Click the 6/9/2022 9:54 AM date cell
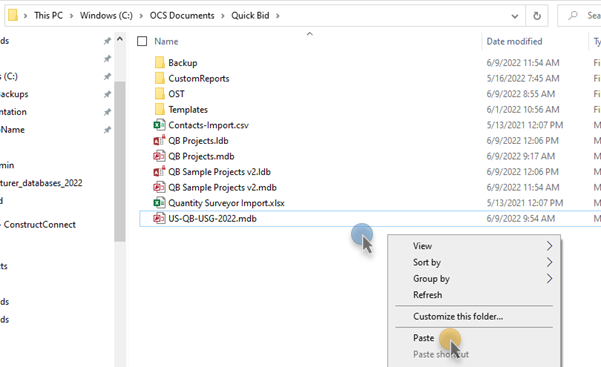The width and height of the screenshot is (601, 367). point(521,218)
